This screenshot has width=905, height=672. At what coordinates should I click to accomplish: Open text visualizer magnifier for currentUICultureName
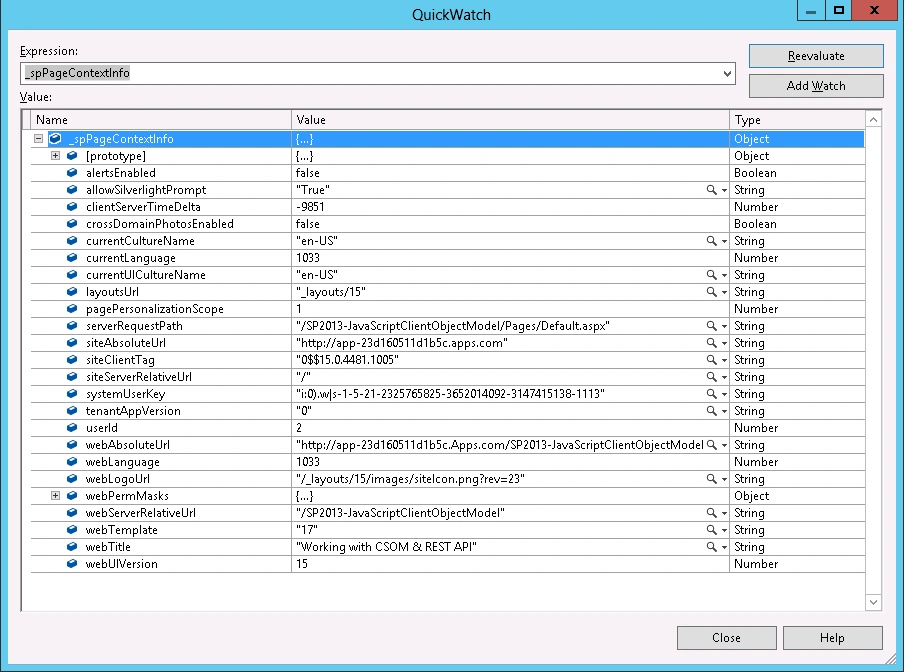(x=712, y=275)
